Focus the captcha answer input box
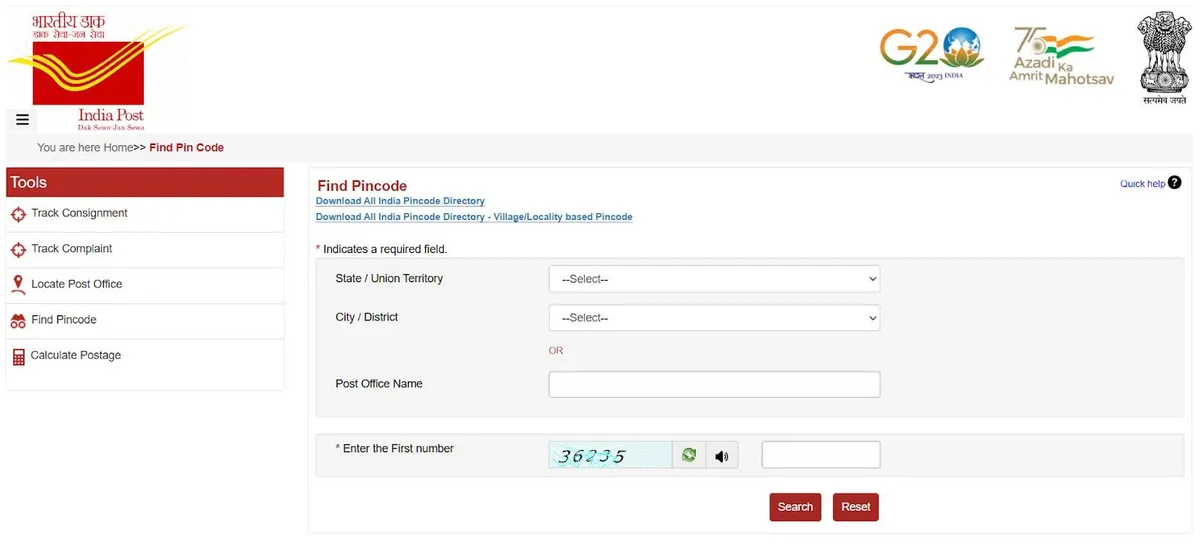The height and width of the screenshot is (544, 1200). pyautogui.click(x=820, y=455)
